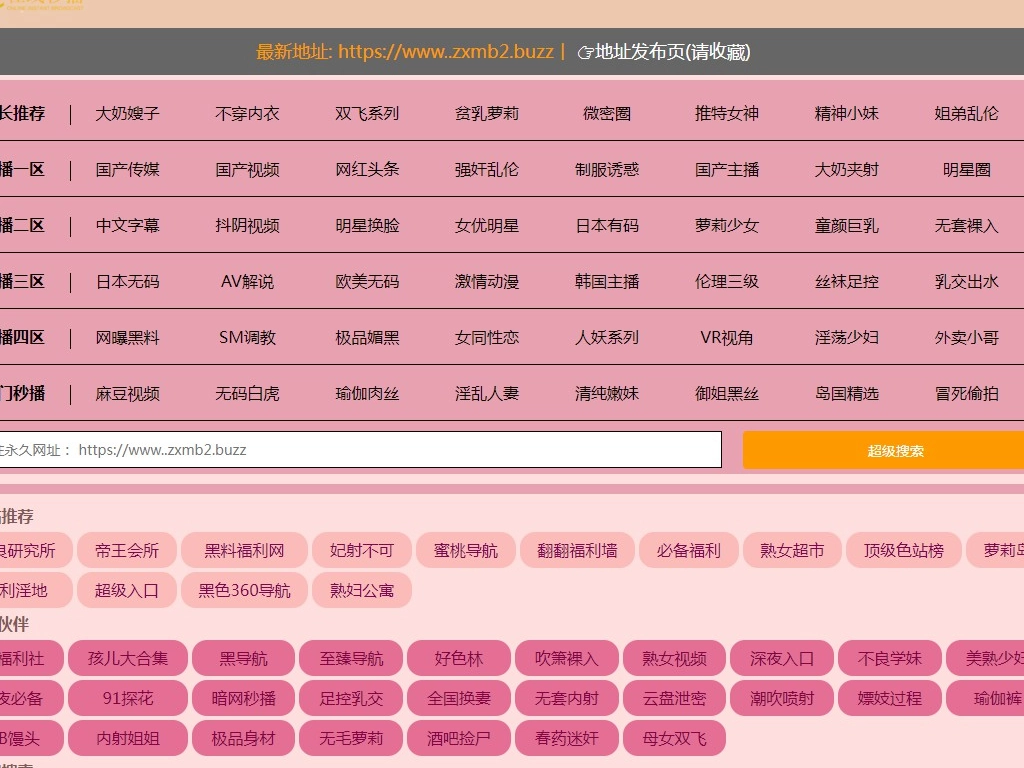Open the 云盘泄密 partner link
Screen dimensions: 1024x768
(674, 698)
